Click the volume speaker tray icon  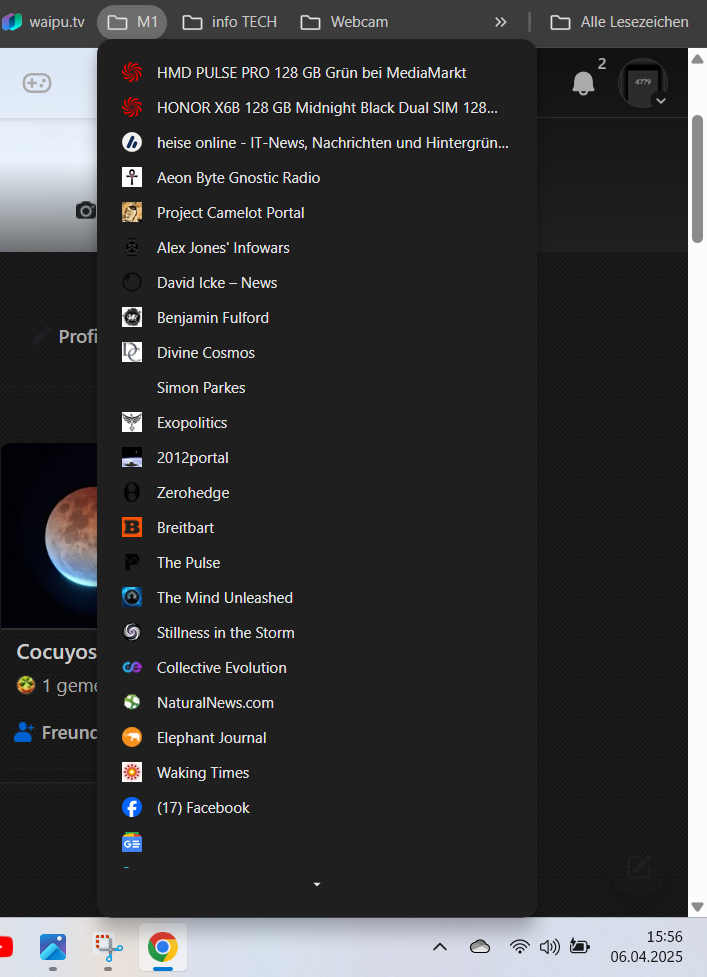point(549,947)
